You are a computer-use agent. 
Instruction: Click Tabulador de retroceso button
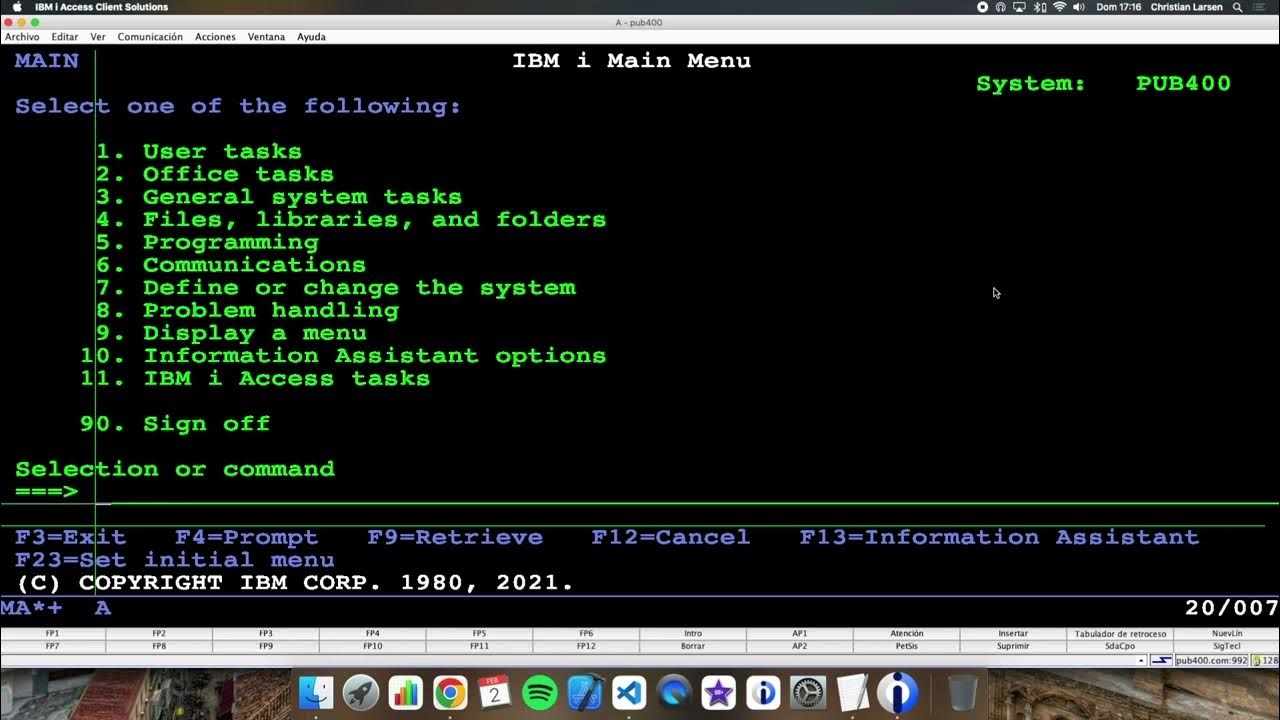1120,634
